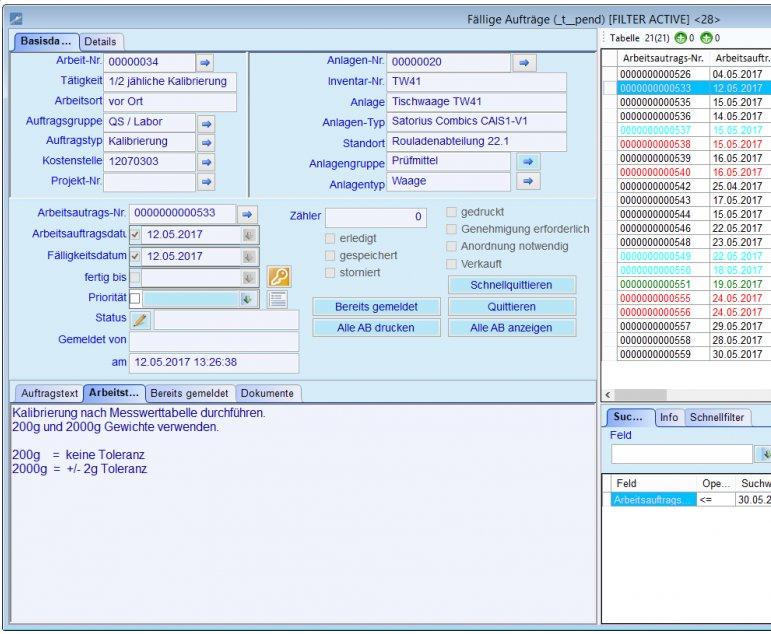Open the Arbeitsauftragsdatum date picker dropdown

[248, 235]
